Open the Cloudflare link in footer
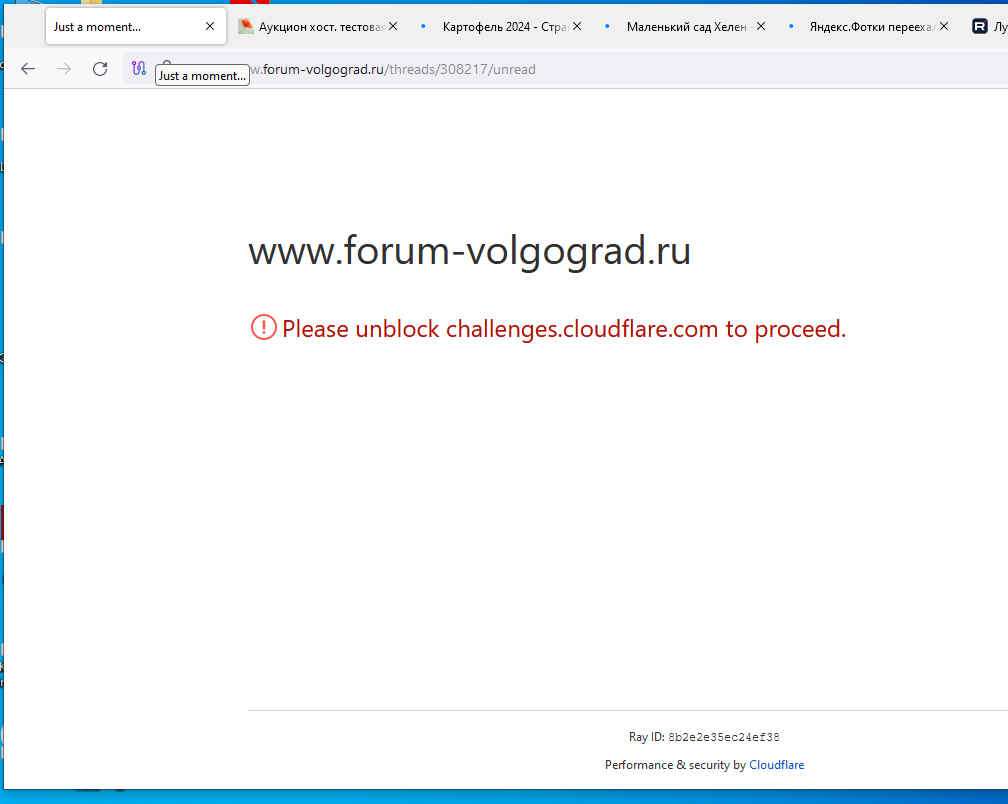The height and width of the screenshot is (804, 1008). (777, 765)
